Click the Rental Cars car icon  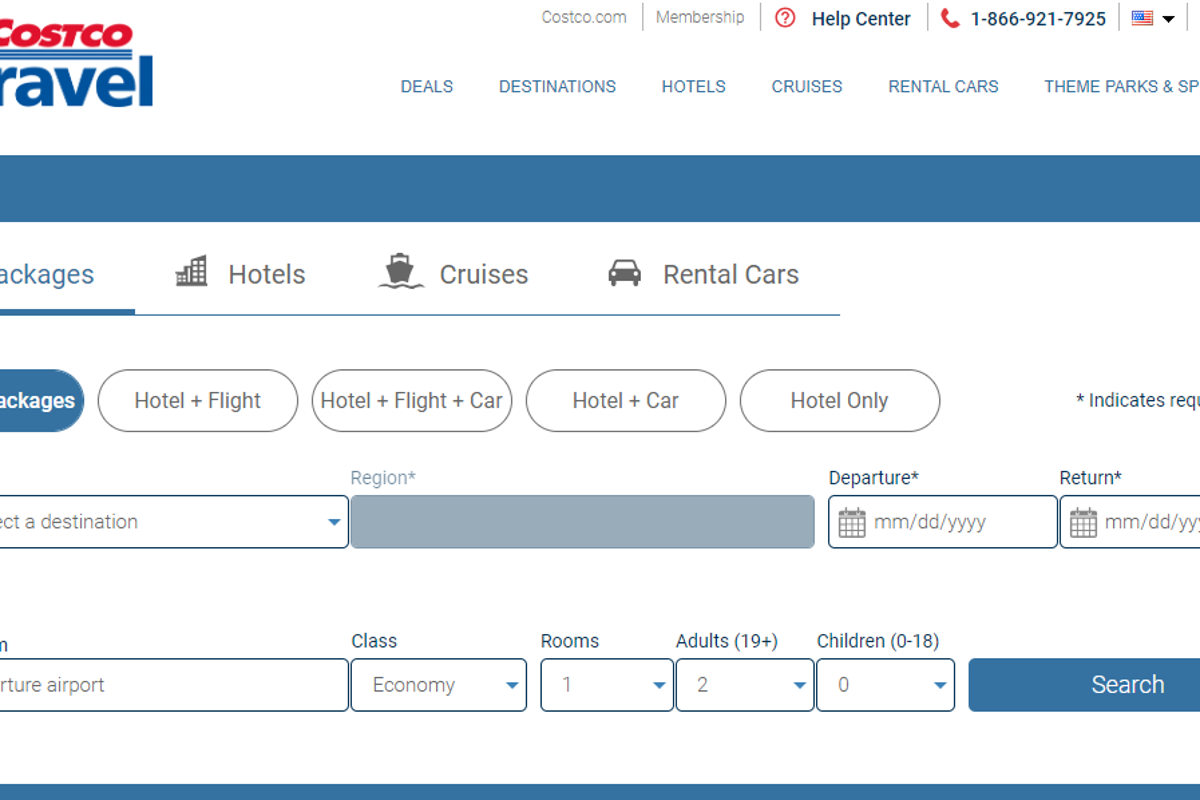tap(625, 273)
